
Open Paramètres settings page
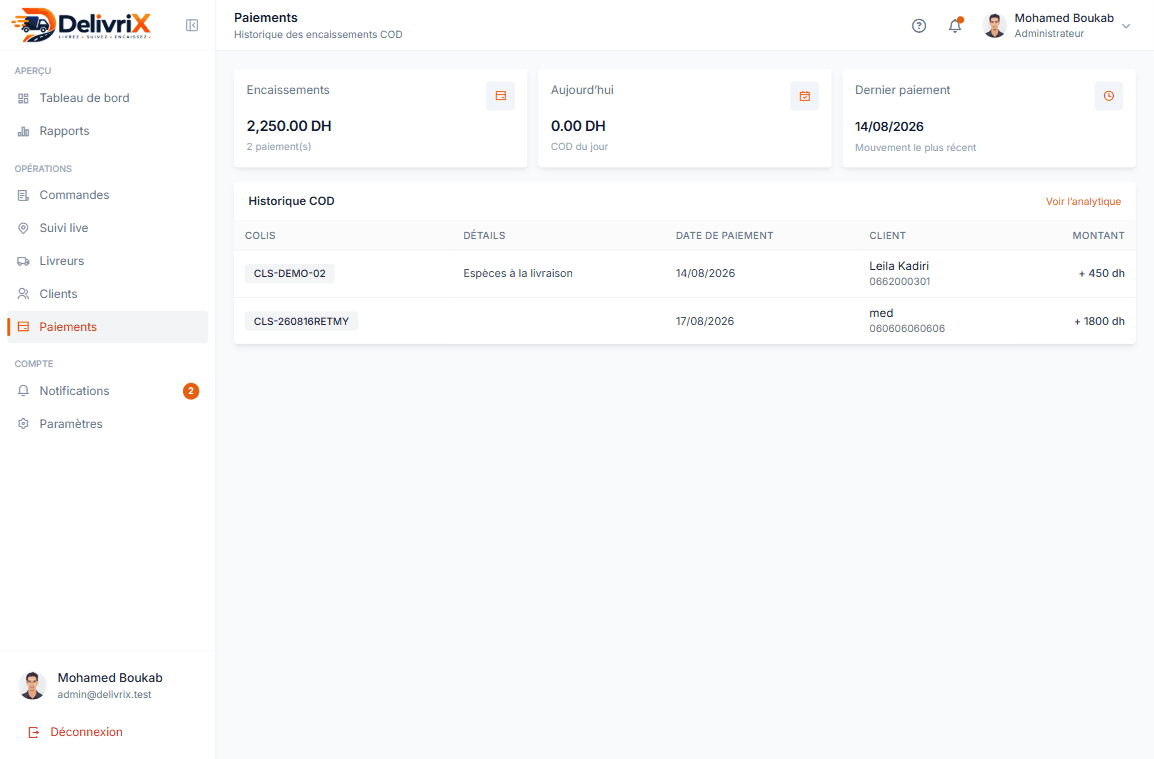107,424
